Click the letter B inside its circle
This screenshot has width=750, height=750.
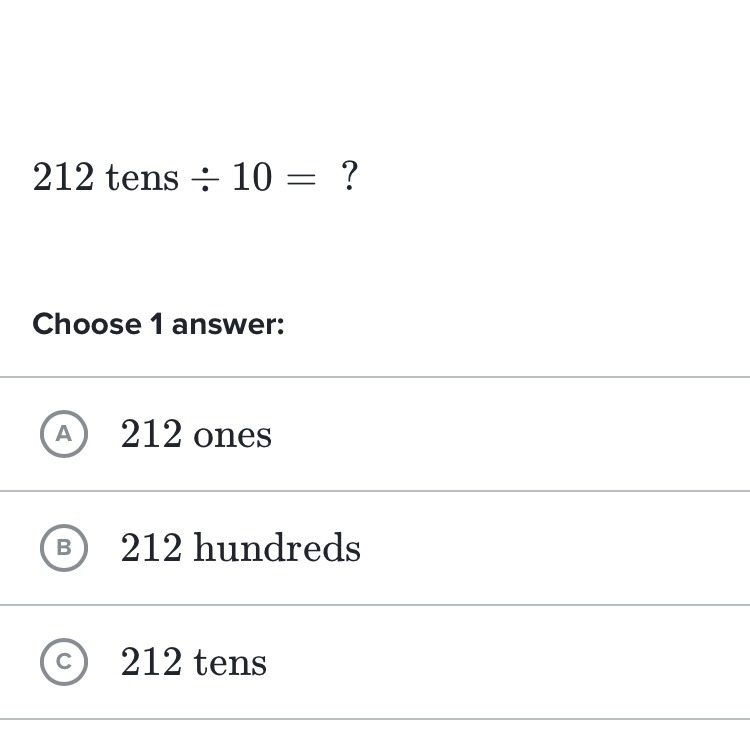65,548
